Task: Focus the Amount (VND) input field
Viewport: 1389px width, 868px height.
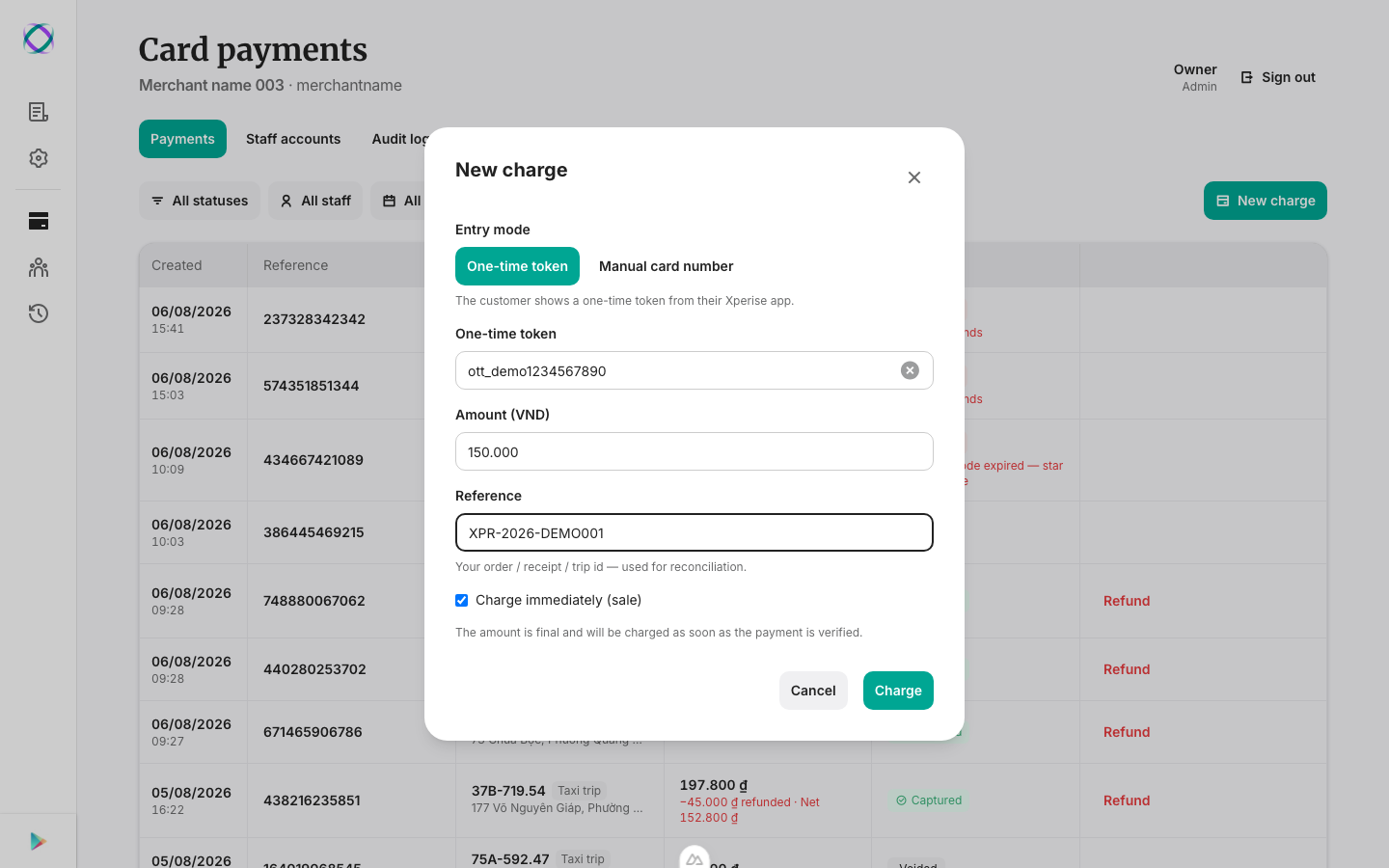Action: pos(694,451)
